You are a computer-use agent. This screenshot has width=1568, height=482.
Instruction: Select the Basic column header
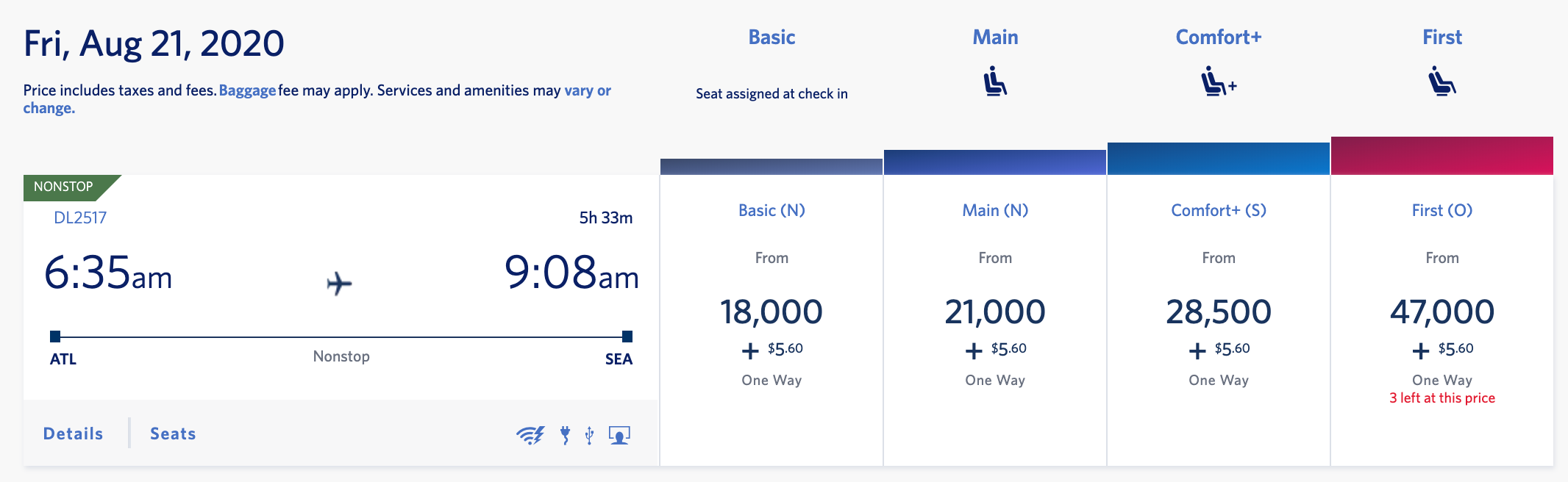pos(771,37)
